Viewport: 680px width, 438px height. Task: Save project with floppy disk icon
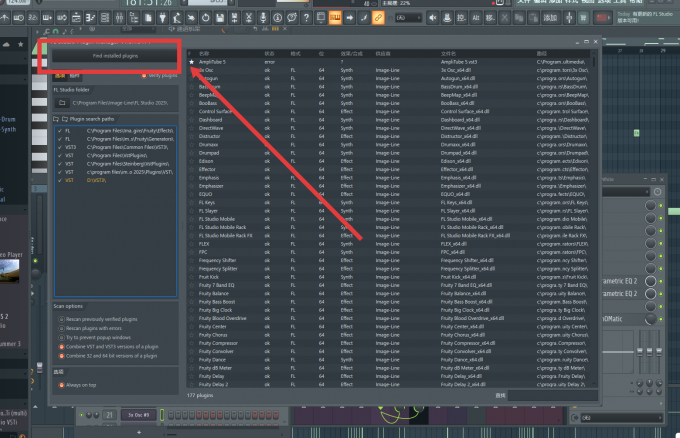(x=220, y=18)
